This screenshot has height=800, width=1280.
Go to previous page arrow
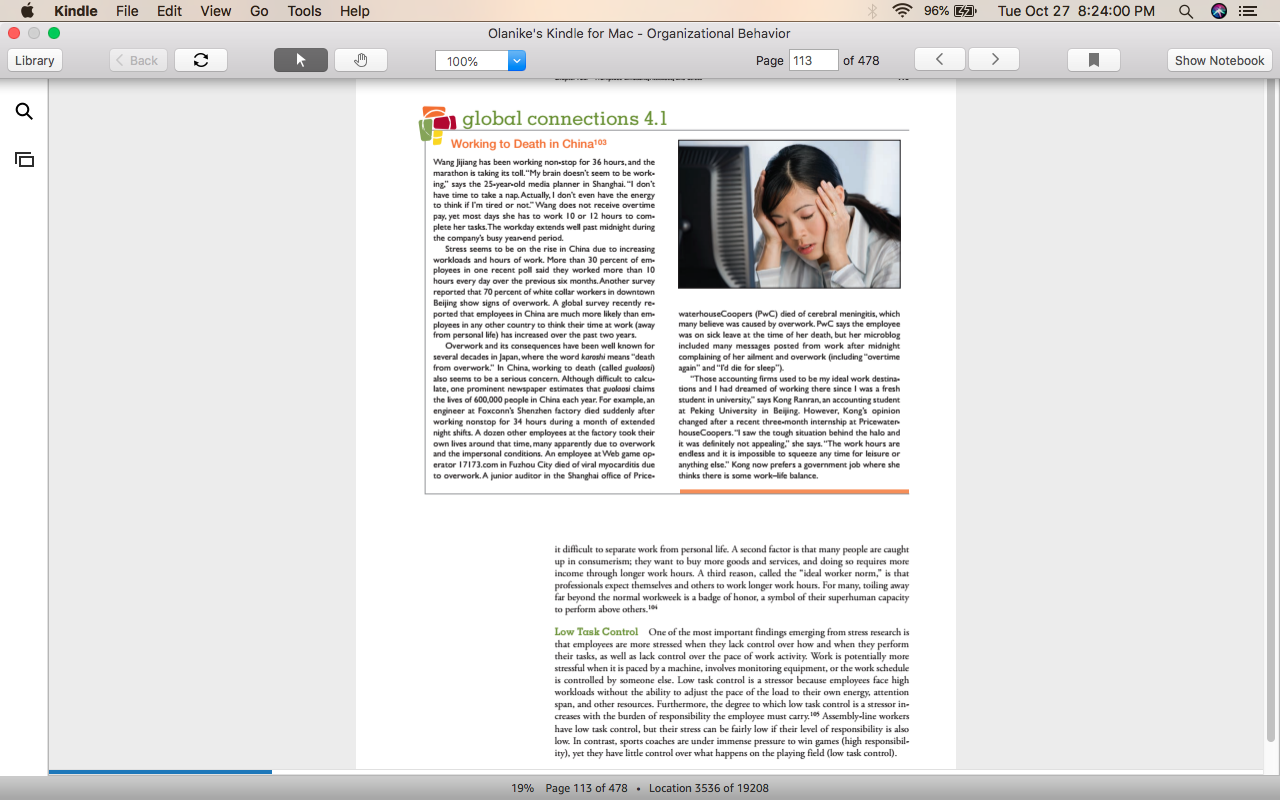point(940,60)
